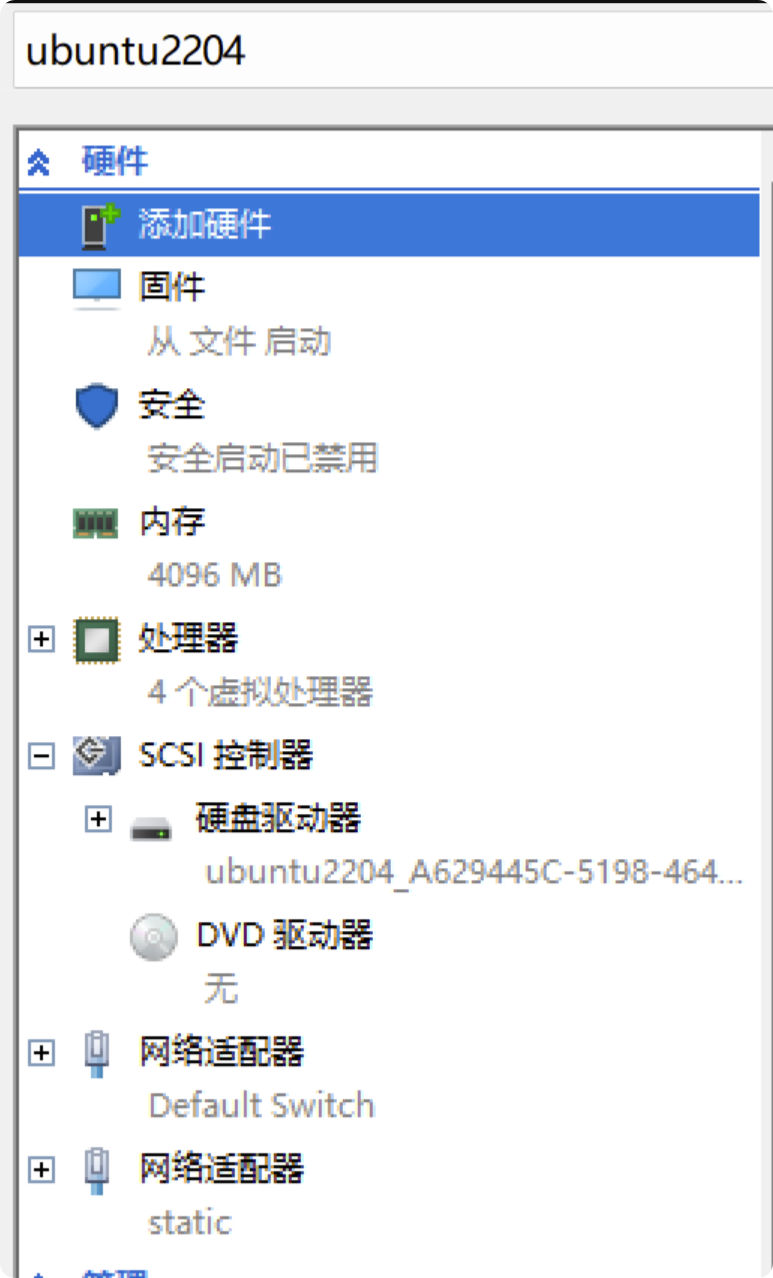The image size is (773, 1278).
Task: Expand the Default Switch network adapter
Action: (41, 1053)
